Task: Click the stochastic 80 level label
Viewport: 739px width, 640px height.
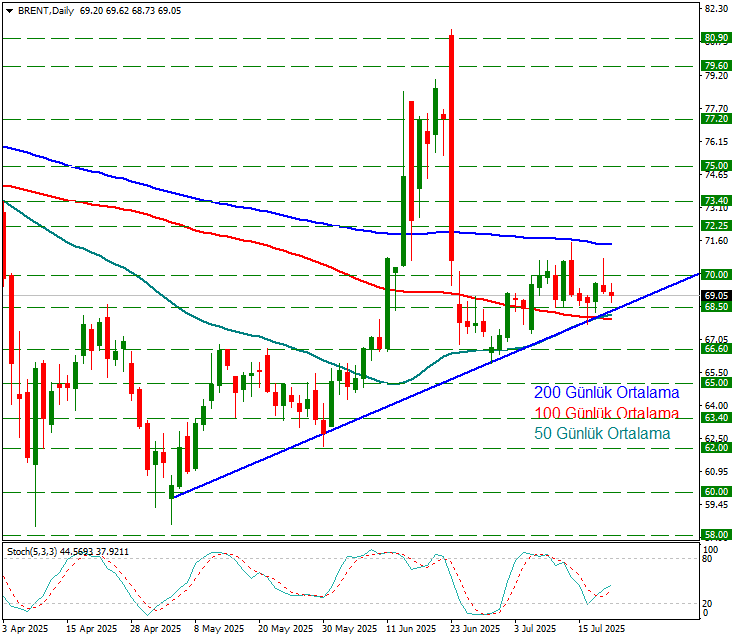Action: point(707,559)
